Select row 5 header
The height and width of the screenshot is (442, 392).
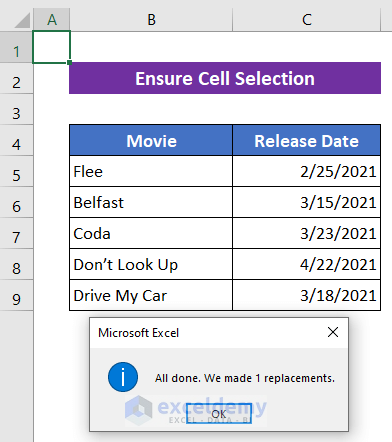(16, 172)
